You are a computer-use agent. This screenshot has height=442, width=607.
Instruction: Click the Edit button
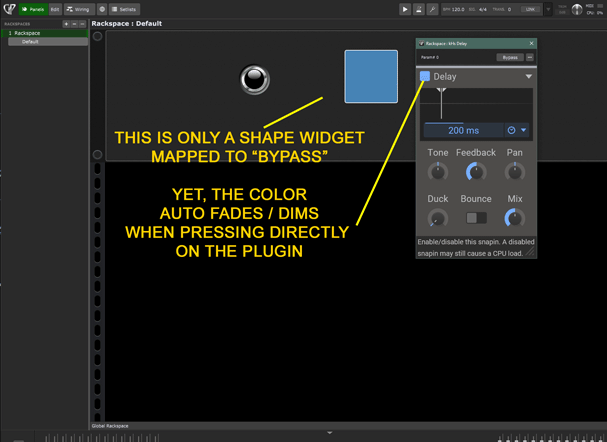pyautogui.click(x=55, y=8)
